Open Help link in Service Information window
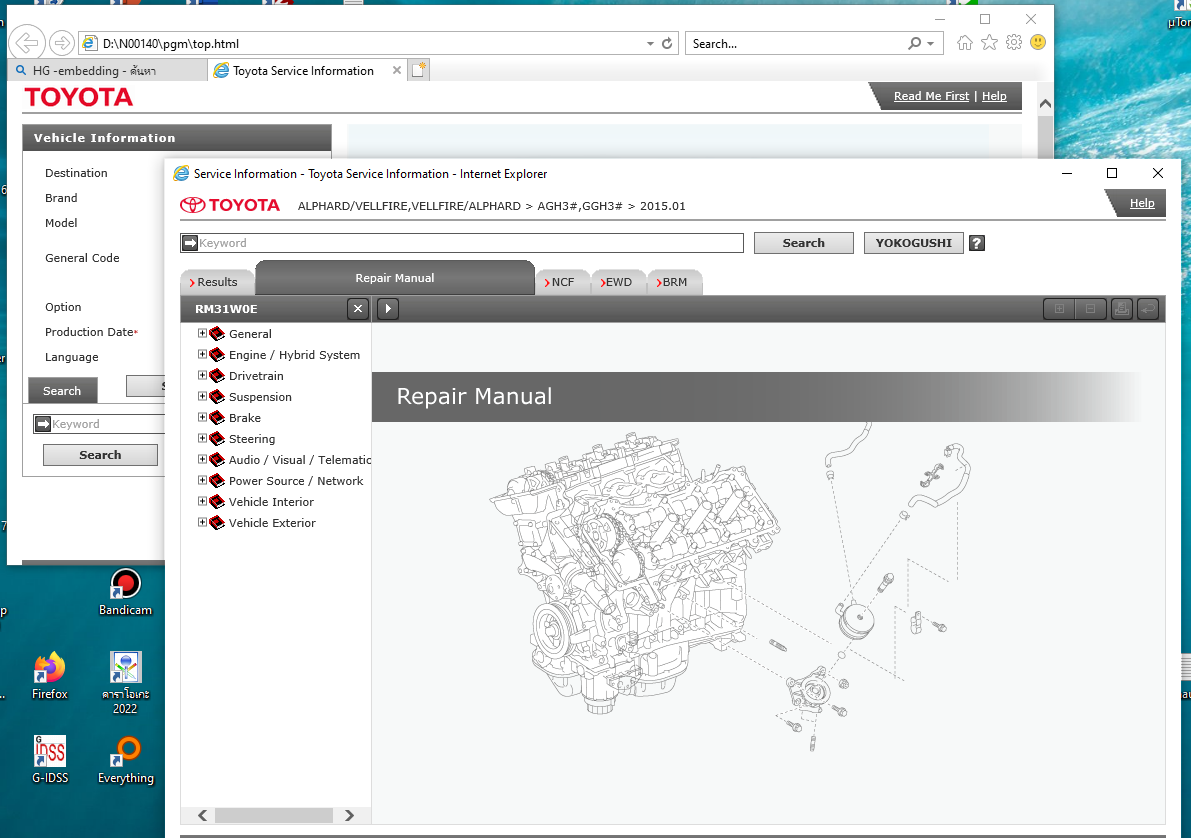Image resolution: width=1191 pixels, height=838 pixels. [1142, 203]
